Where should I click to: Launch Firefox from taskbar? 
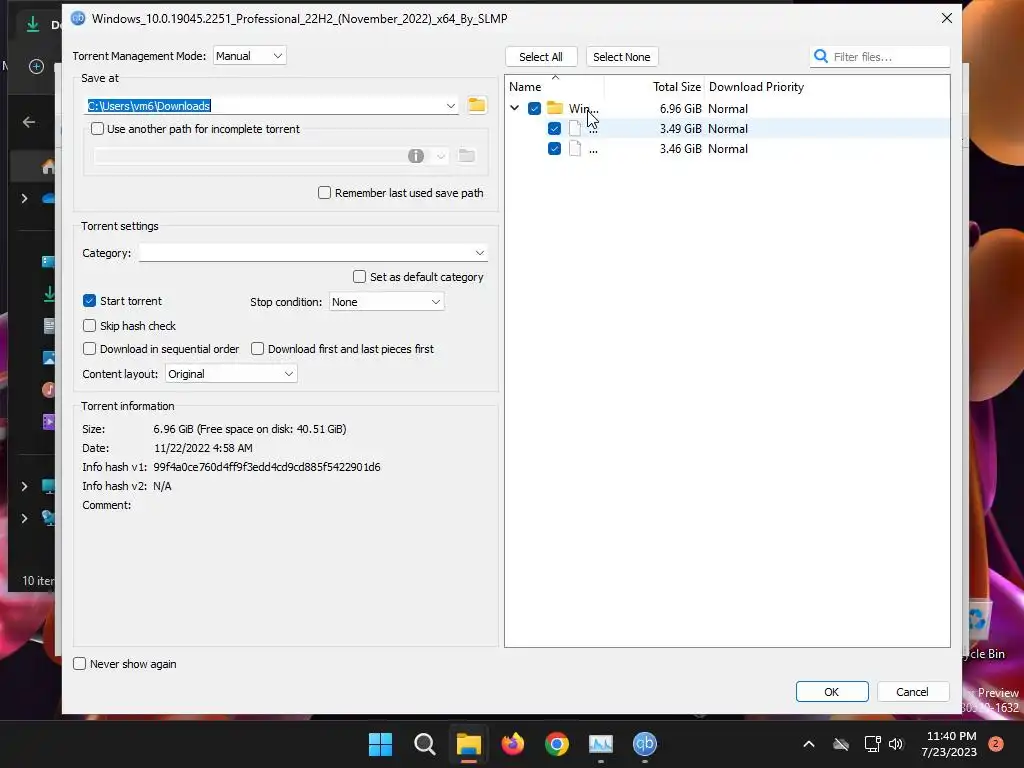(513, 744)
